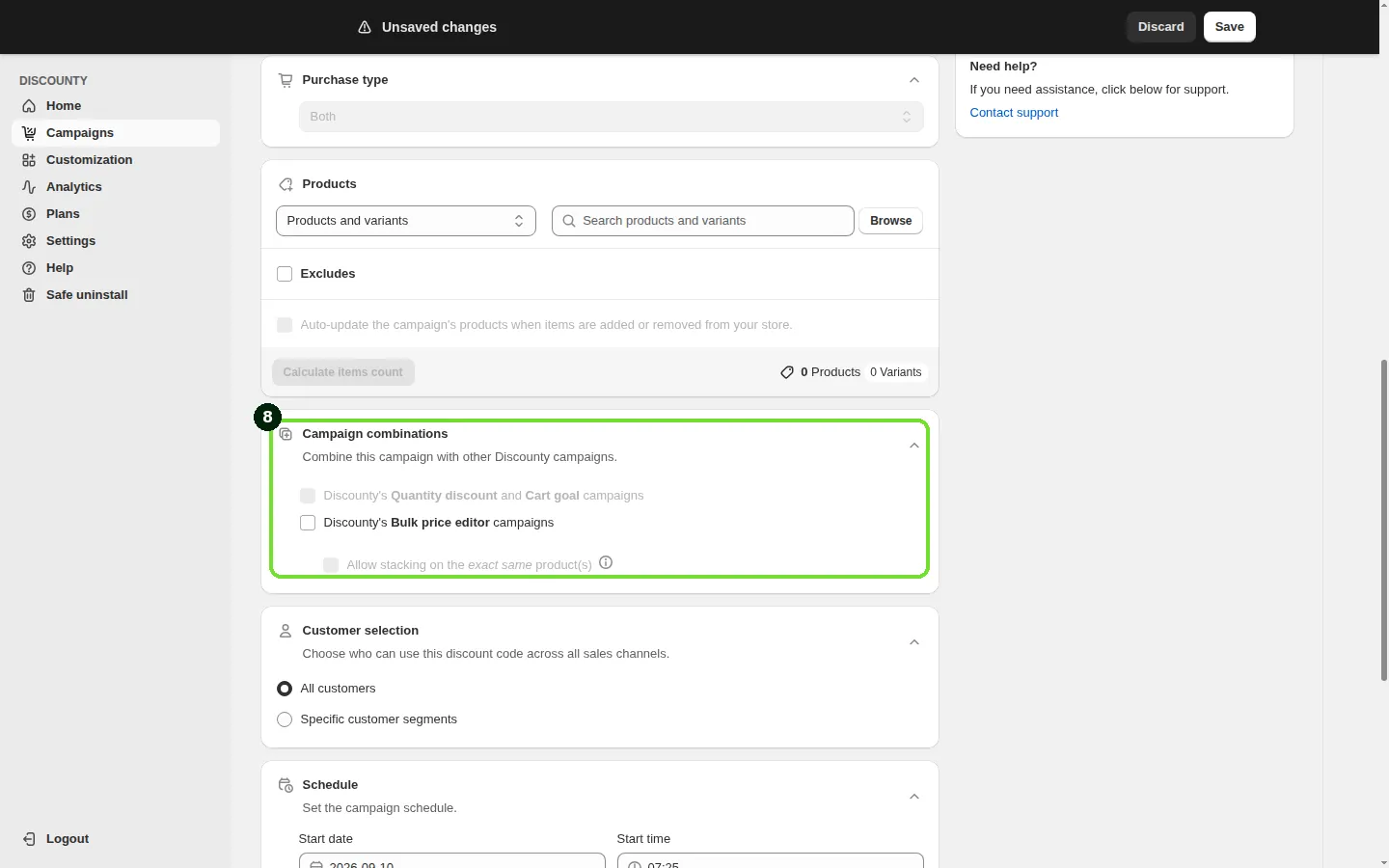This screenshot has width=1389, height=868.
Task: Click the Settings gear icon
Action: [29, 241]
